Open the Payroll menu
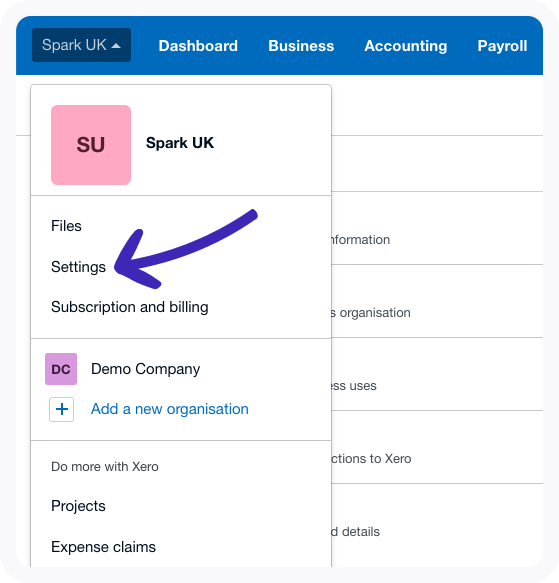559x583 pixels. click(x=502, y=46)
